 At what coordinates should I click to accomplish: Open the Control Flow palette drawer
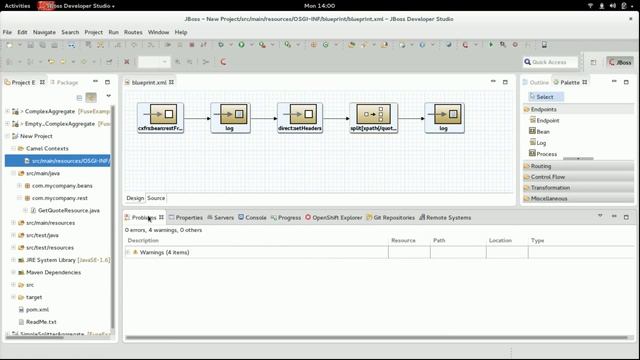pos(578,177)
